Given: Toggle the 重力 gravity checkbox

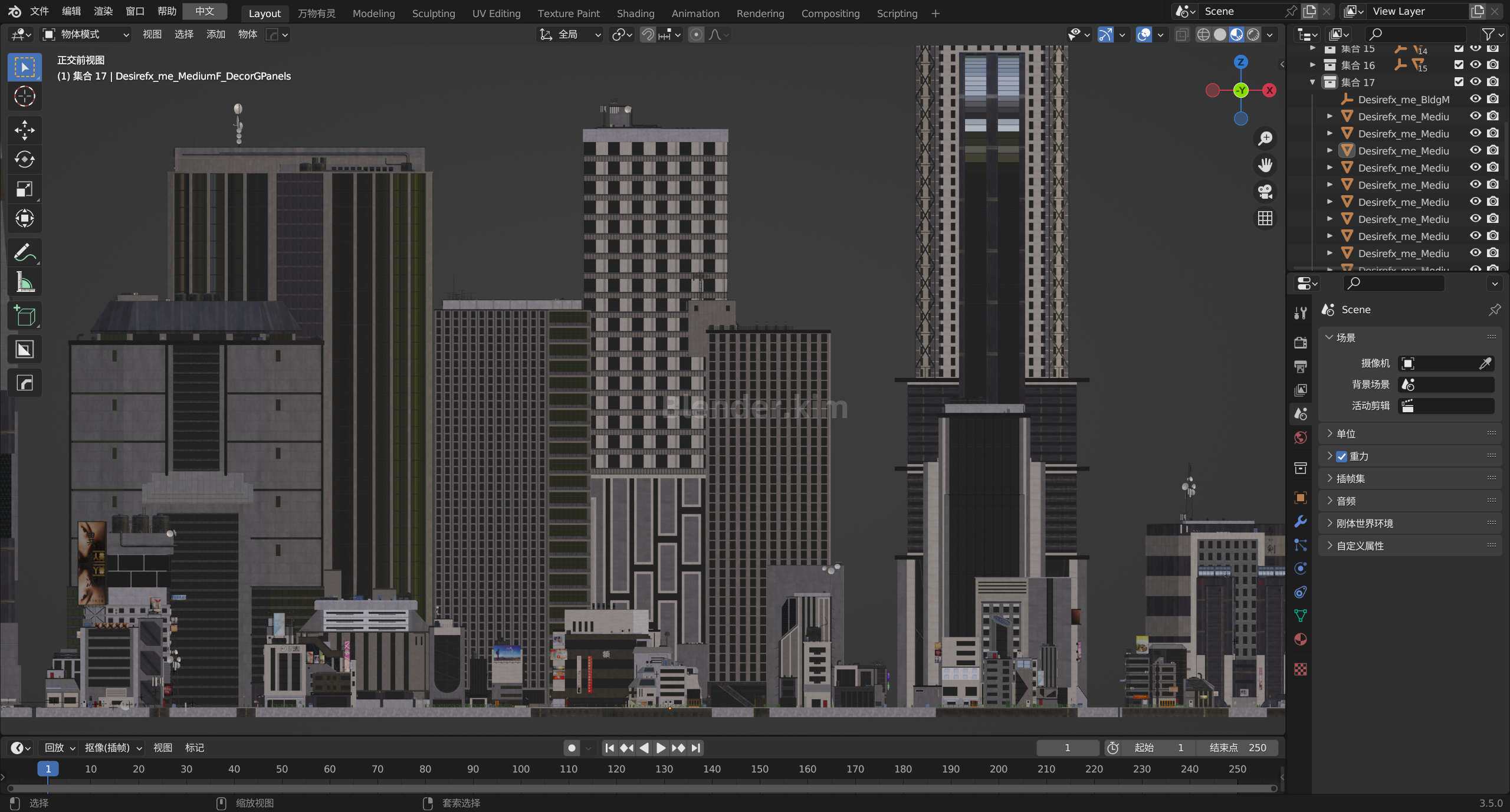Looking at the screenshot, I should (1342, 456).
